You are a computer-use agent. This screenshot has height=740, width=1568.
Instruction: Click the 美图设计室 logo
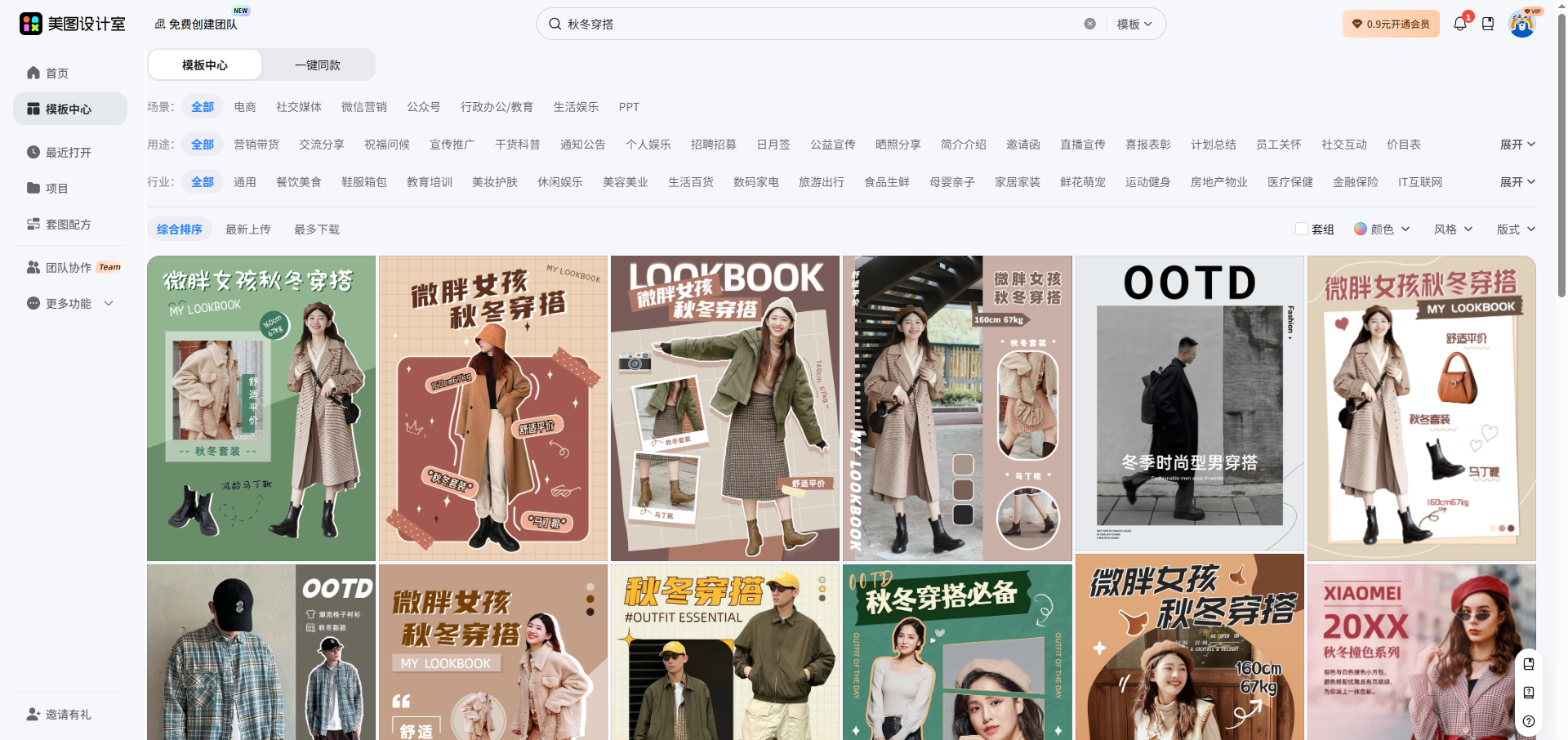73,24
